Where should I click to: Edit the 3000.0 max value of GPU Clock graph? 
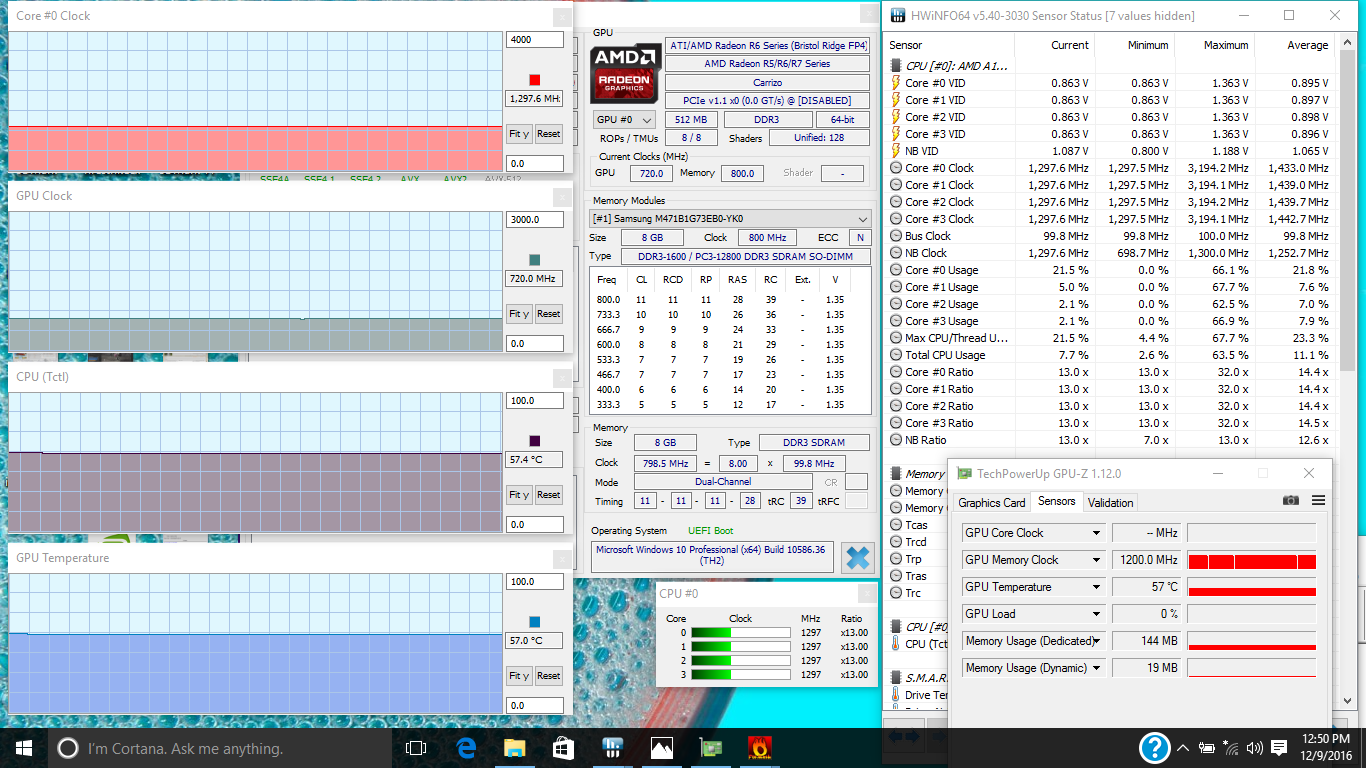click(x=535, y=220)
